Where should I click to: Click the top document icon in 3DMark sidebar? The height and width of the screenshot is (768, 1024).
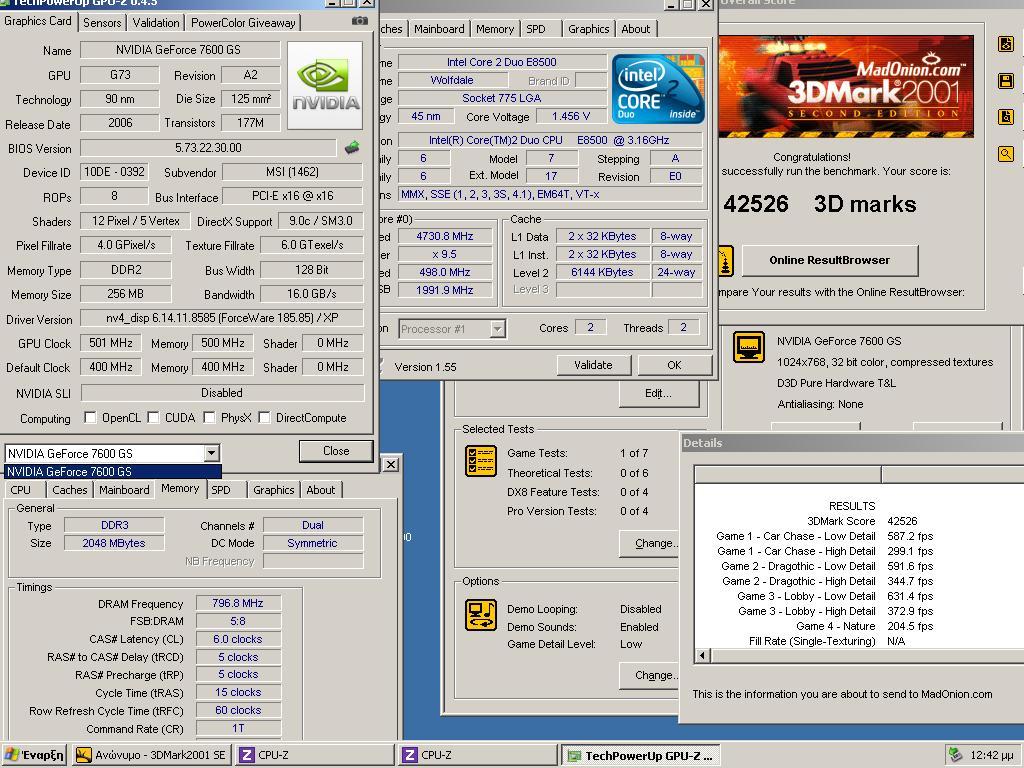tap(1006, 44)
